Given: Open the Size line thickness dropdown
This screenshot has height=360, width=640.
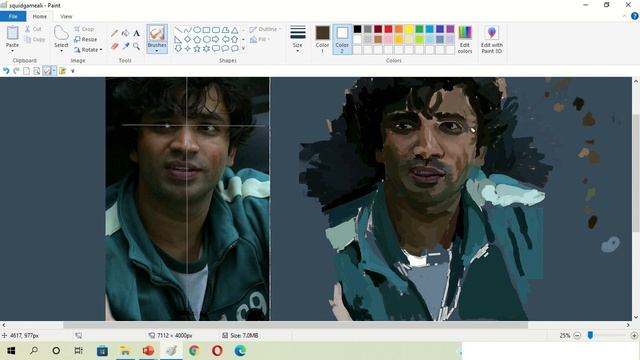Looking at the screenshot, I should 298,40.
